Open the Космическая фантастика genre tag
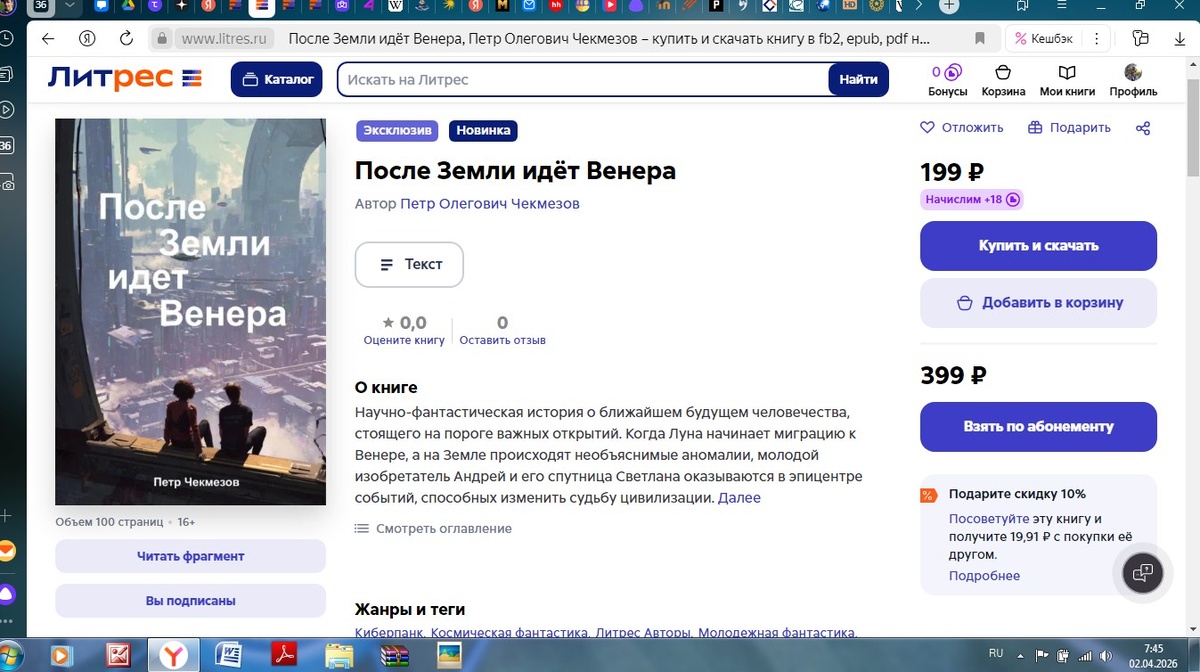 click(x=511, y=633)
